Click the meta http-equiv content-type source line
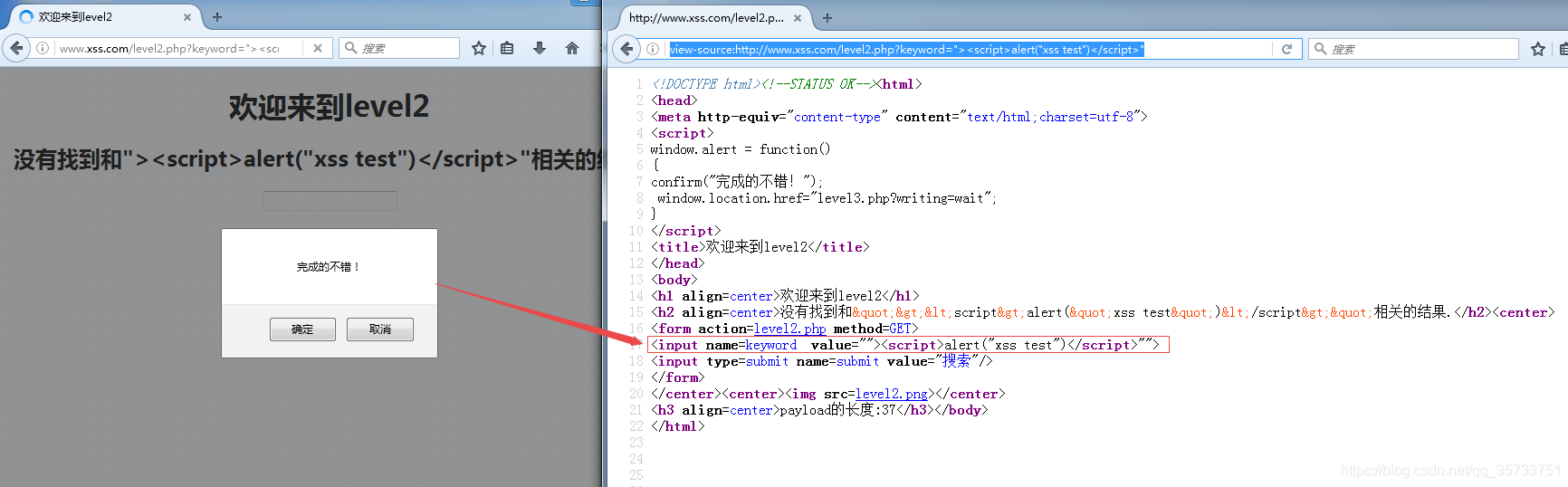This screenshot has width=1568, height=487. tap(899, 117)
